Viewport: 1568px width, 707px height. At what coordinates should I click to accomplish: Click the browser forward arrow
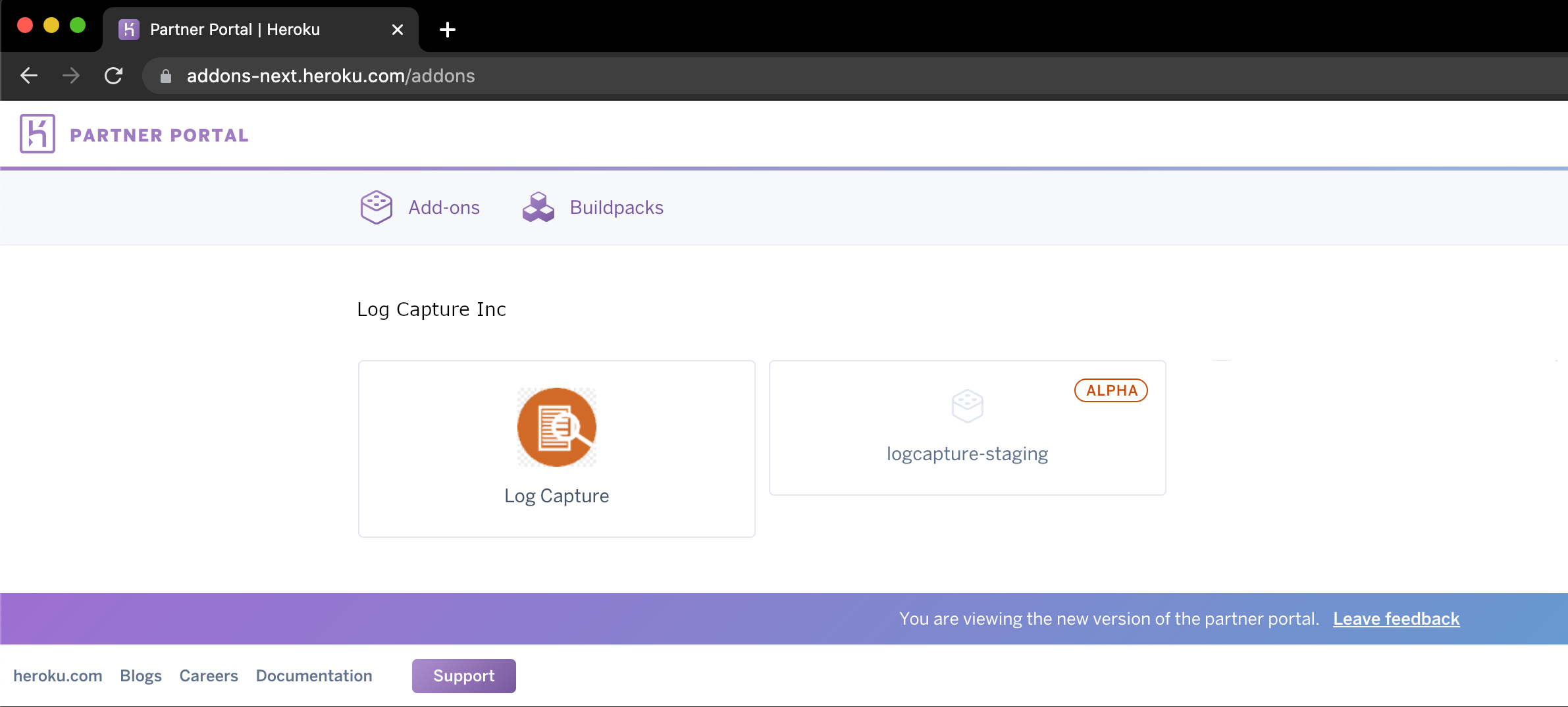[71, 76]
